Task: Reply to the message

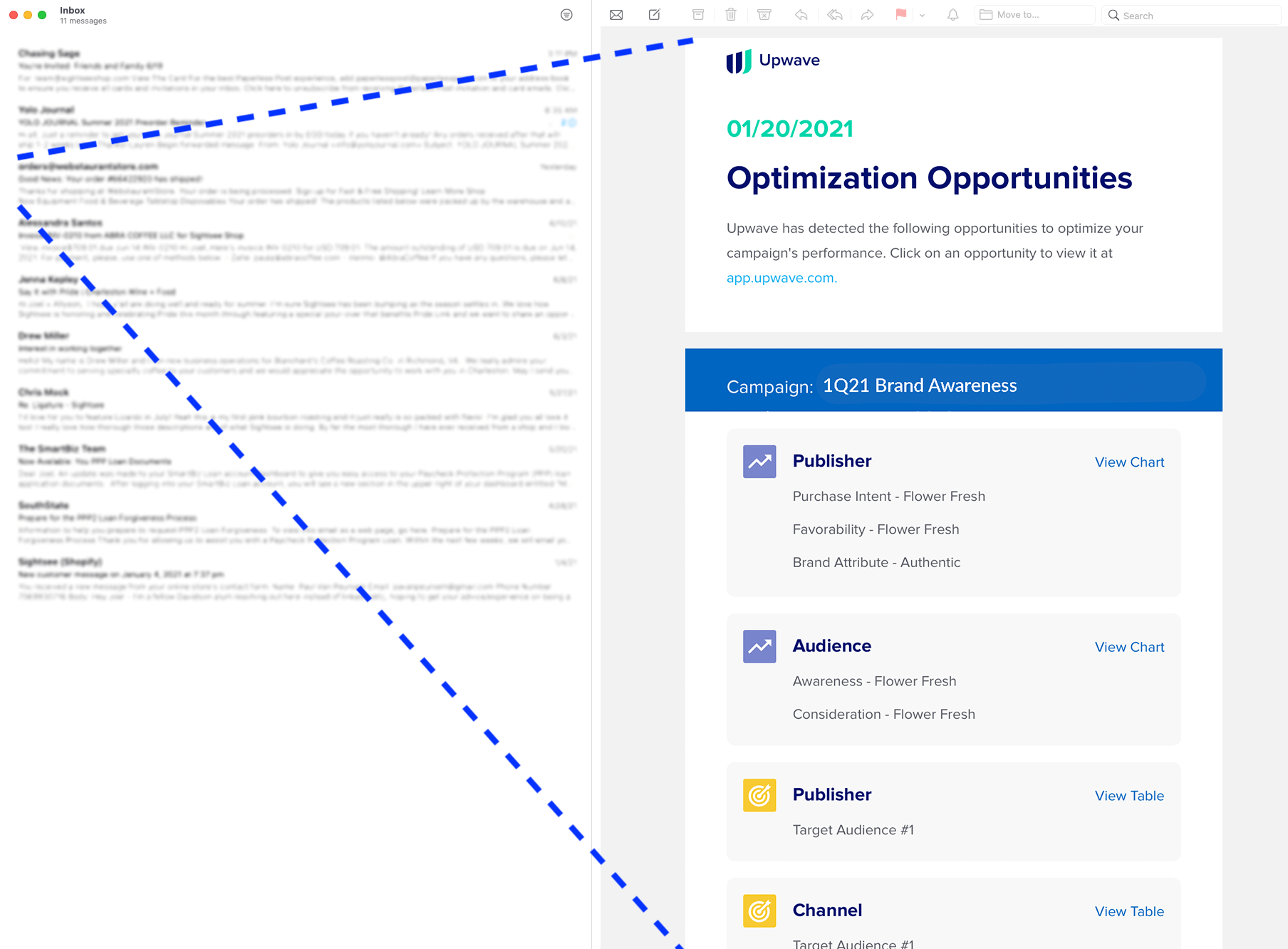Action: [x=801, y=14]
